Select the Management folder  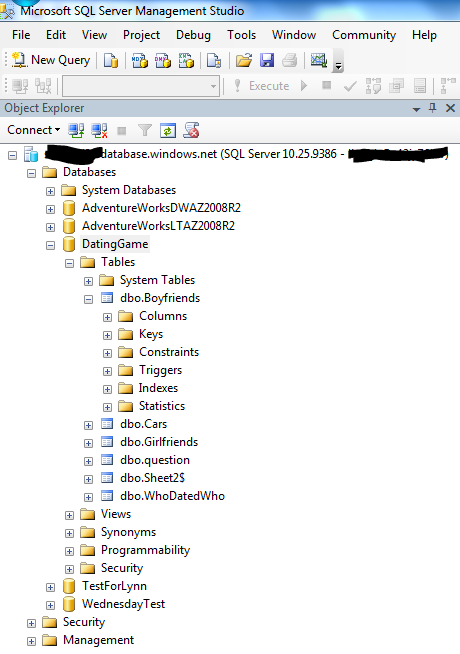pyautogui.click(x=98, y=640)
